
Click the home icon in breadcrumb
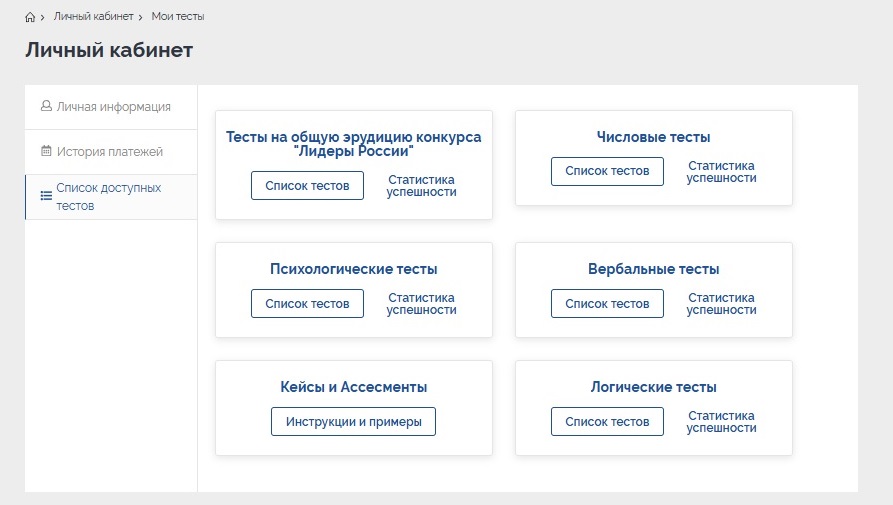30,17
